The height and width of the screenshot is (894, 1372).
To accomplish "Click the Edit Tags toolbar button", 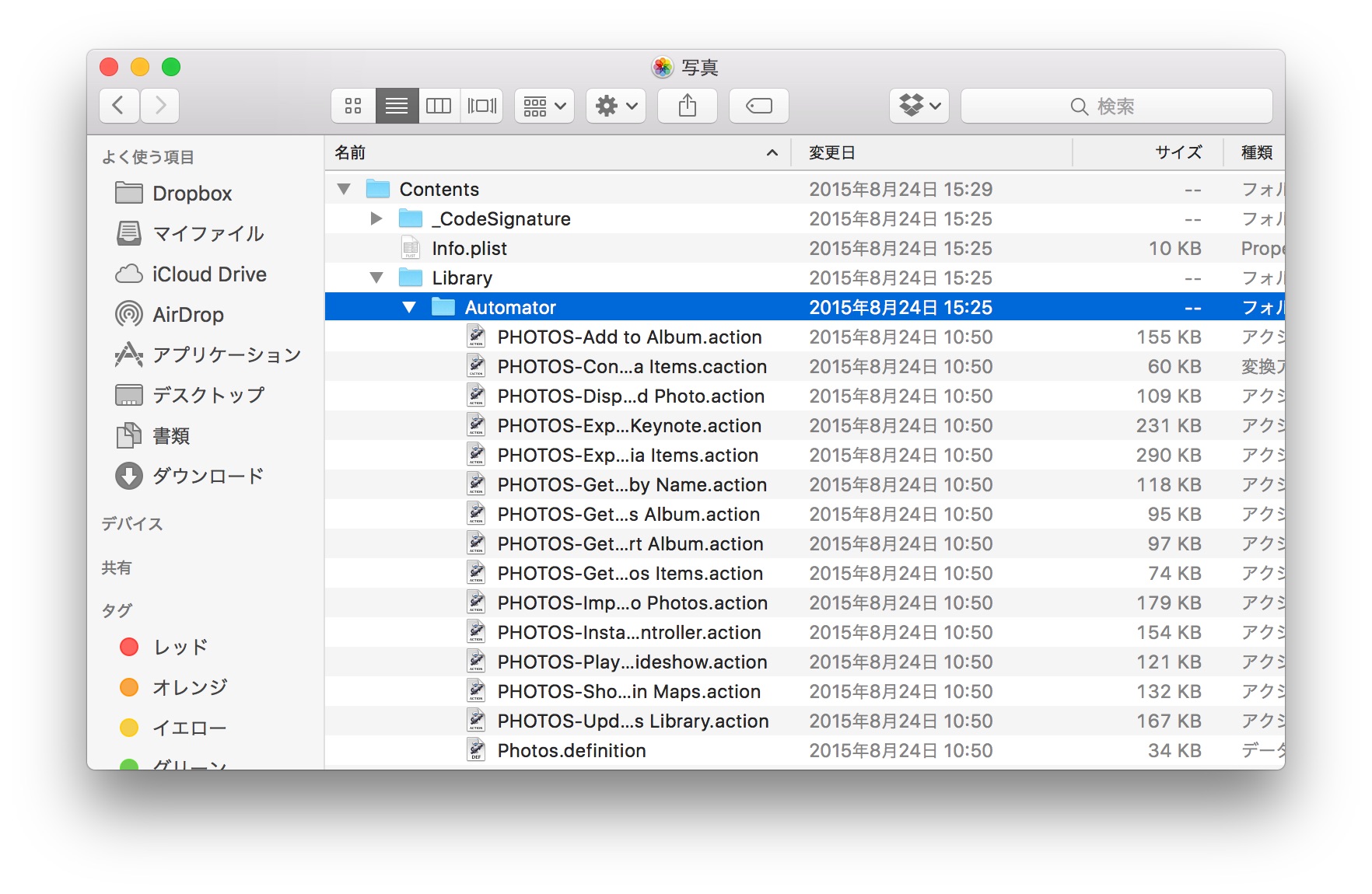I will [759, 106].
